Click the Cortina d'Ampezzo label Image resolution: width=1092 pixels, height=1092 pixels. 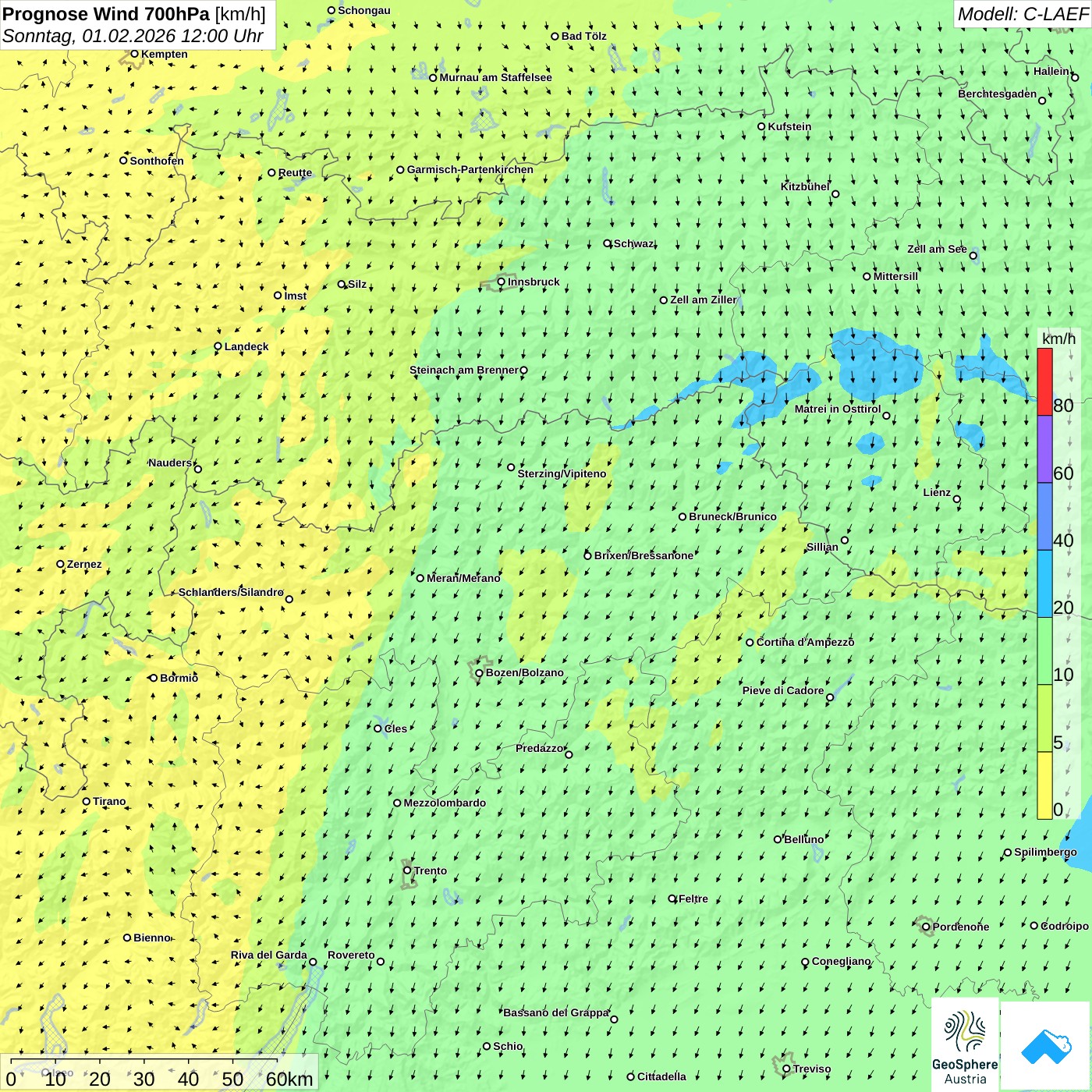805,642
